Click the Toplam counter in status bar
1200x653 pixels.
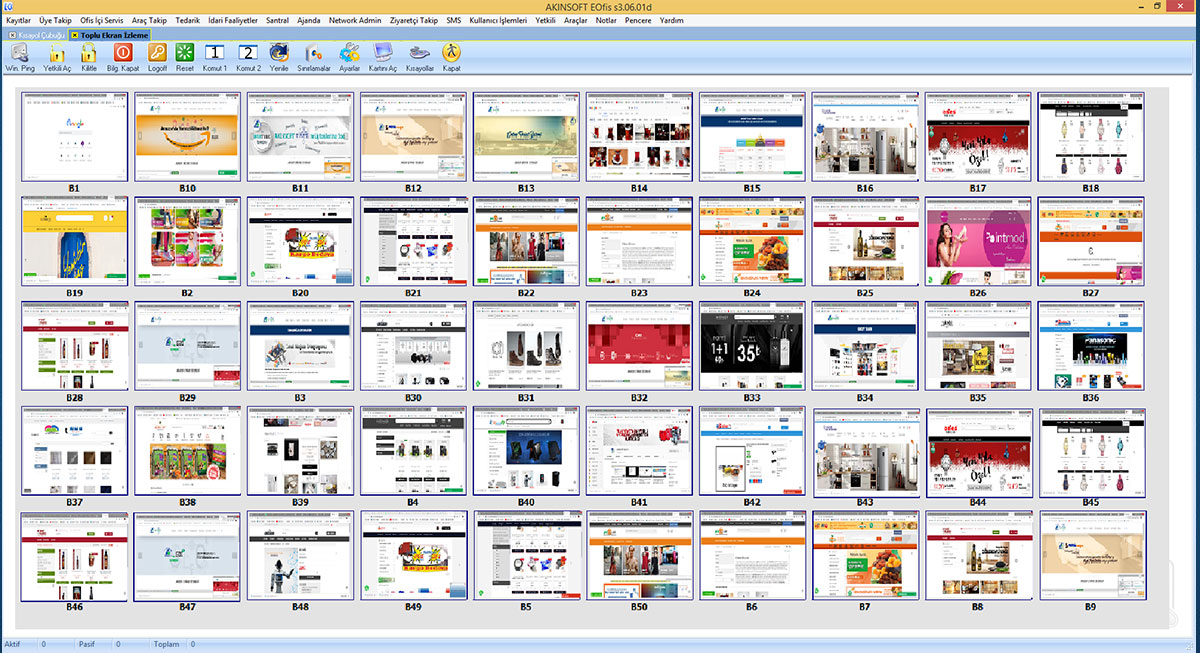(167, 644)
